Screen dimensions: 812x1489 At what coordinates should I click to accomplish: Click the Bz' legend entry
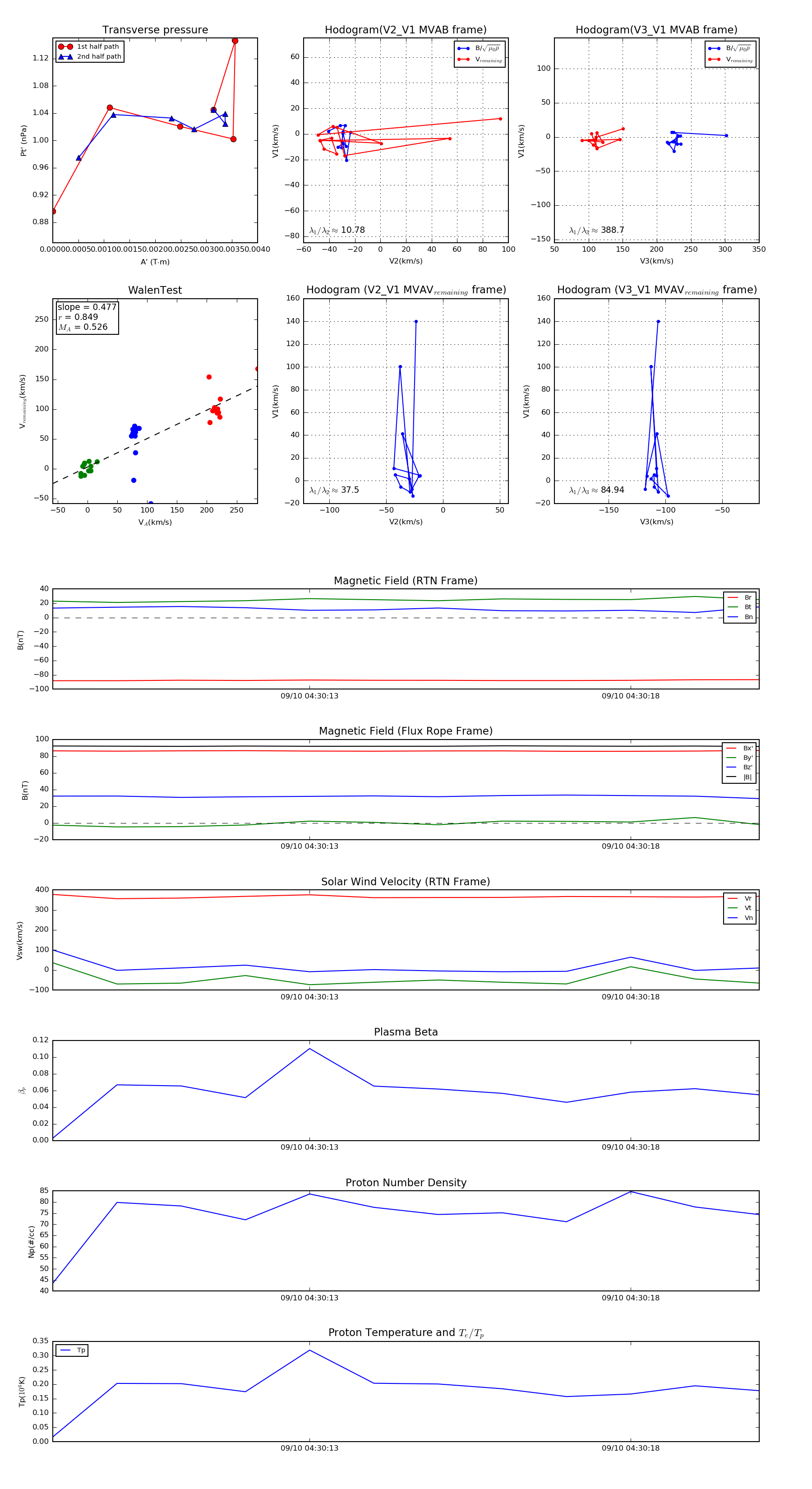coord(739,767)
